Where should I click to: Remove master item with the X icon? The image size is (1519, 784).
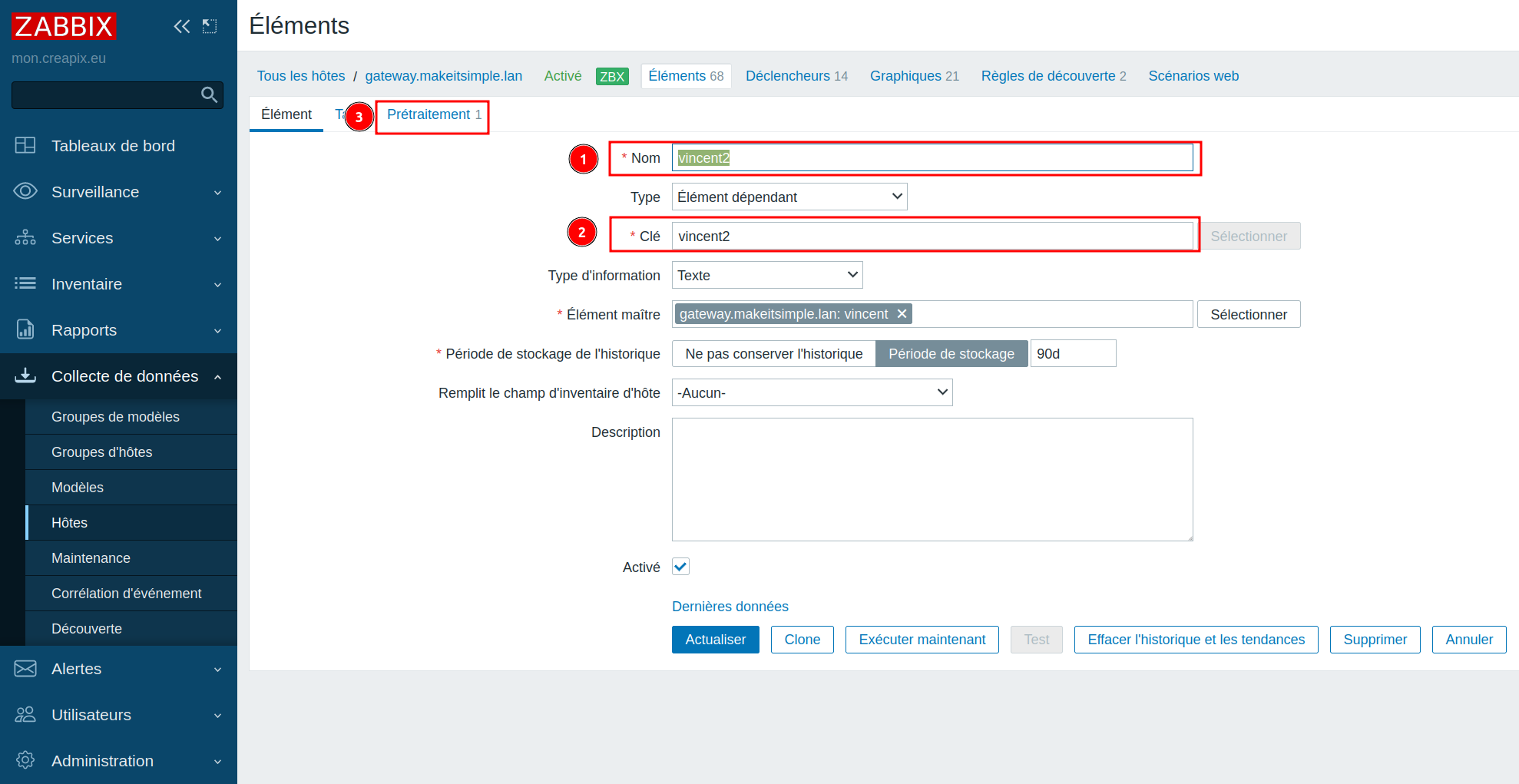pos(902,314)
